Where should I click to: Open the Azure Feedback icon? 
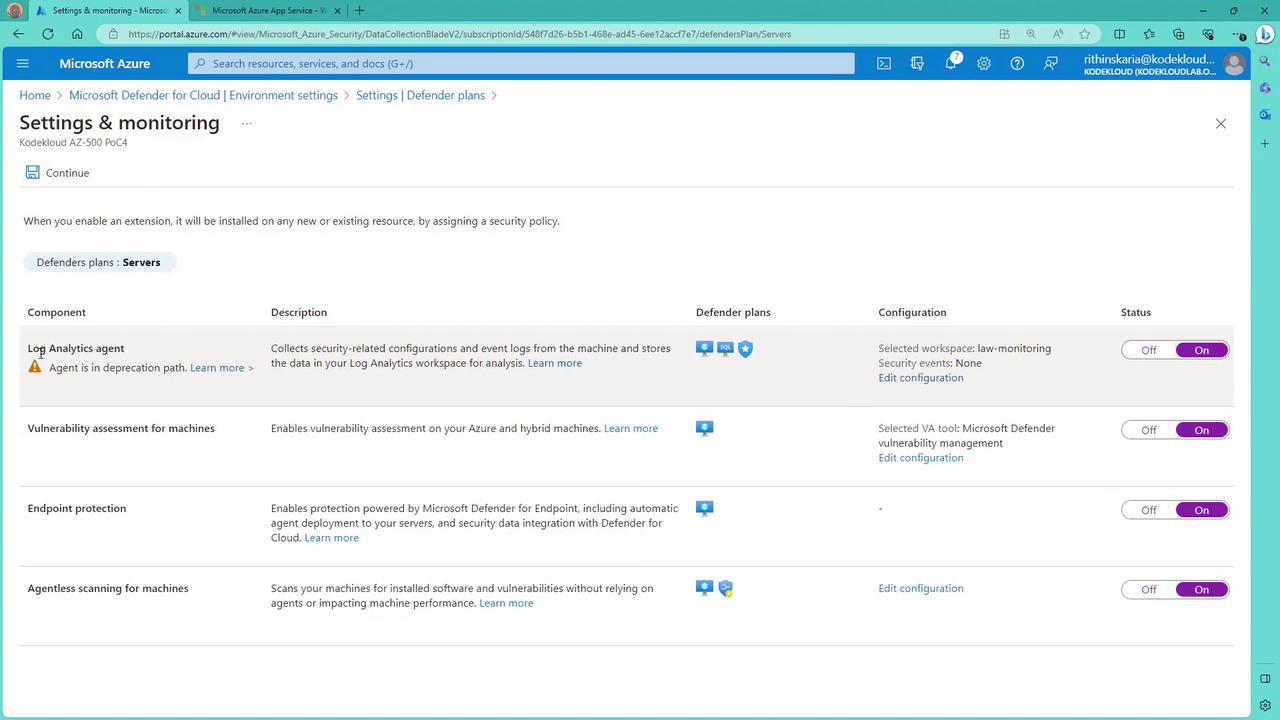[x=1050, y=63]
